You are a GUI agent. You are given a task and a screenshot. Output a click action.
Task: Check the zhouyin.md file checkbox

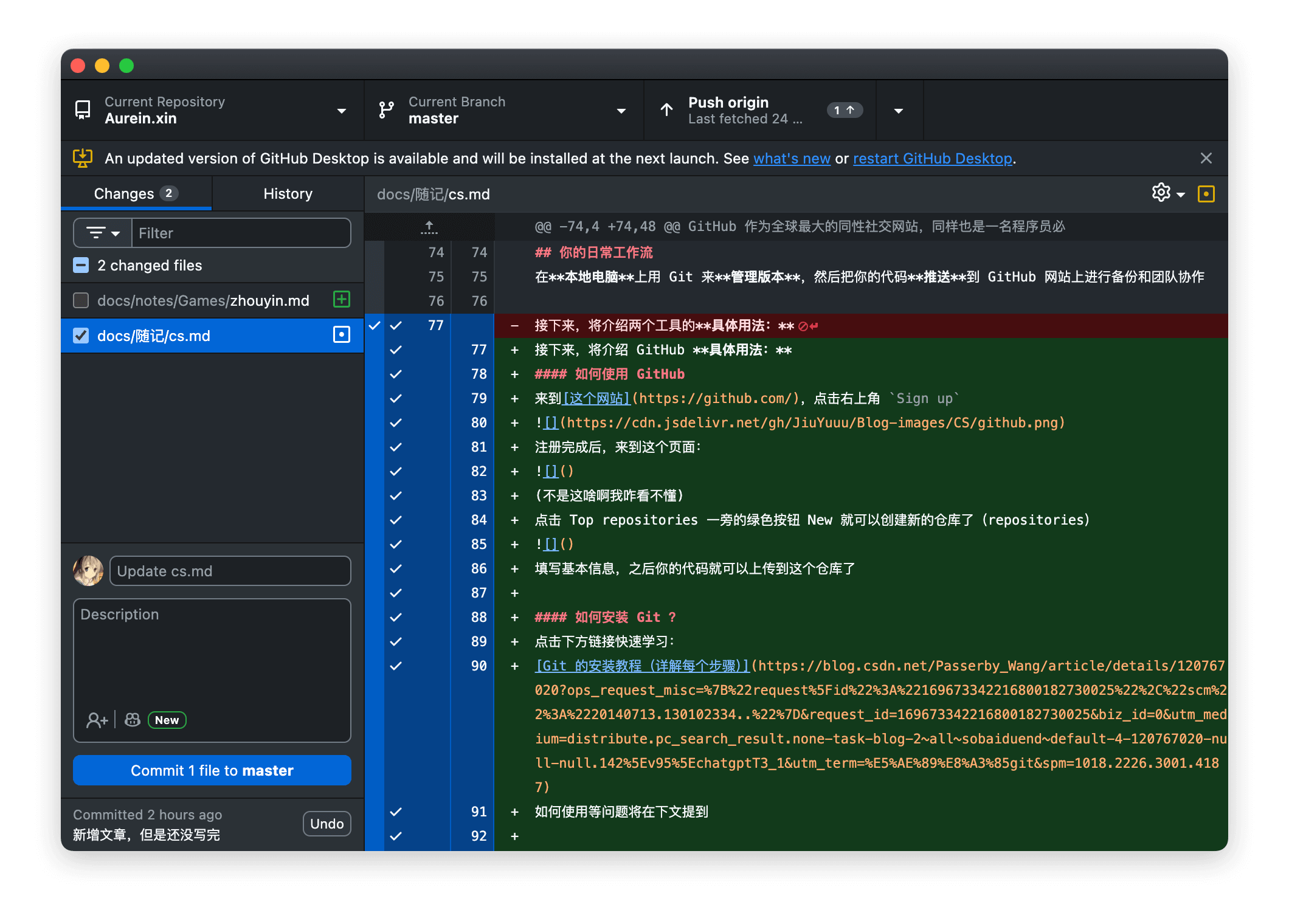pos(81,300)
